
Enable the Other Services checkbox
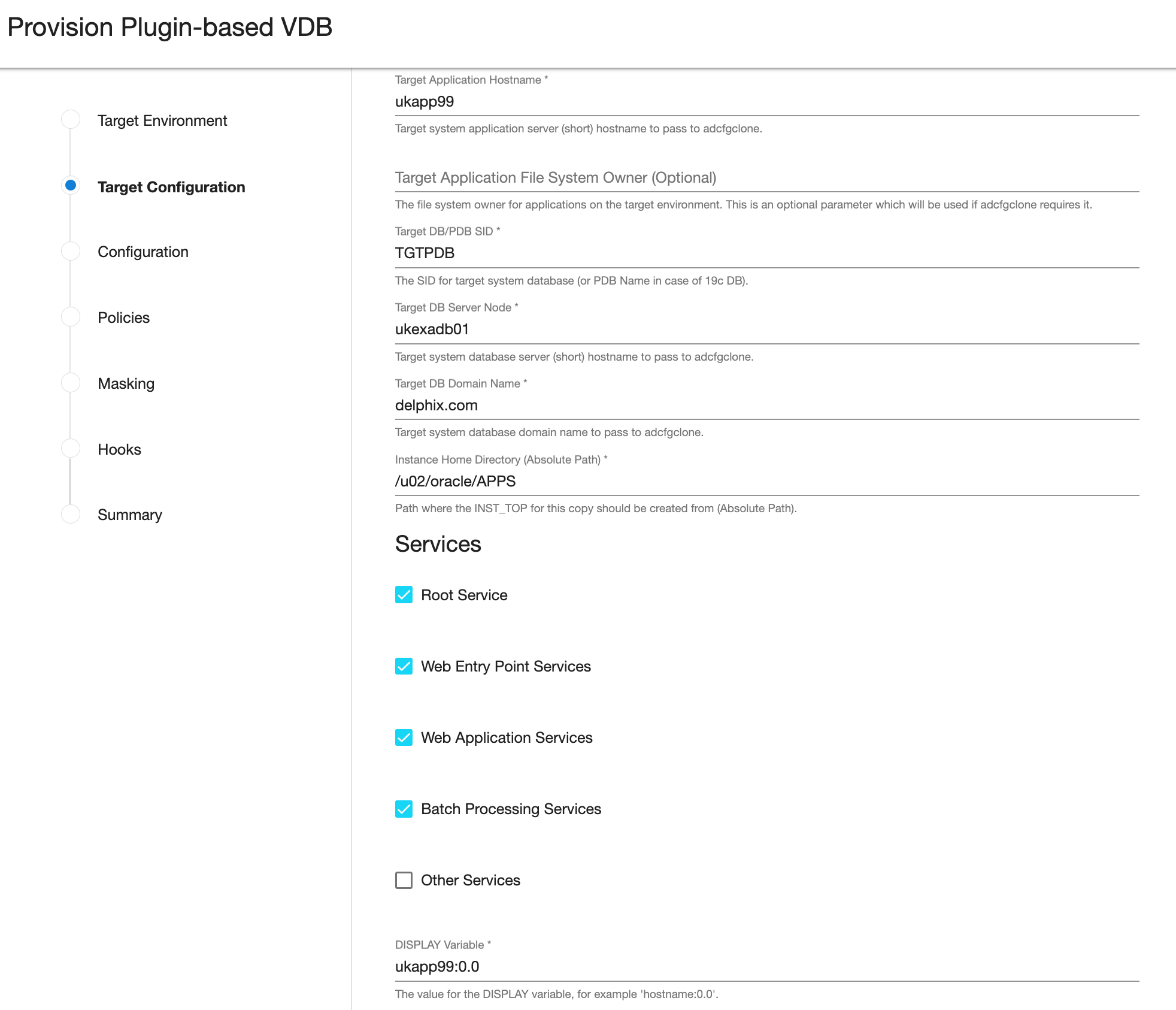point(404,880)
